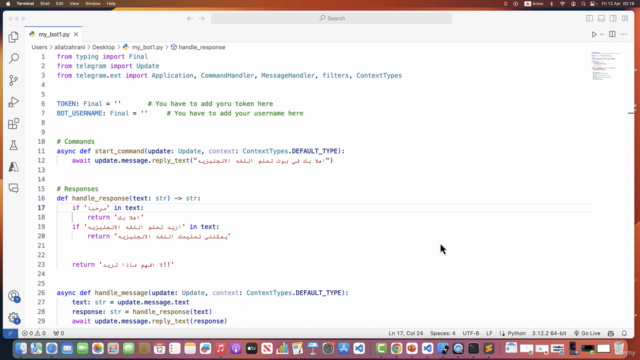Close the my_bot1.py tab
Image resolution: width=640 pixels, height=360 pixels.
tap(76, 34)
